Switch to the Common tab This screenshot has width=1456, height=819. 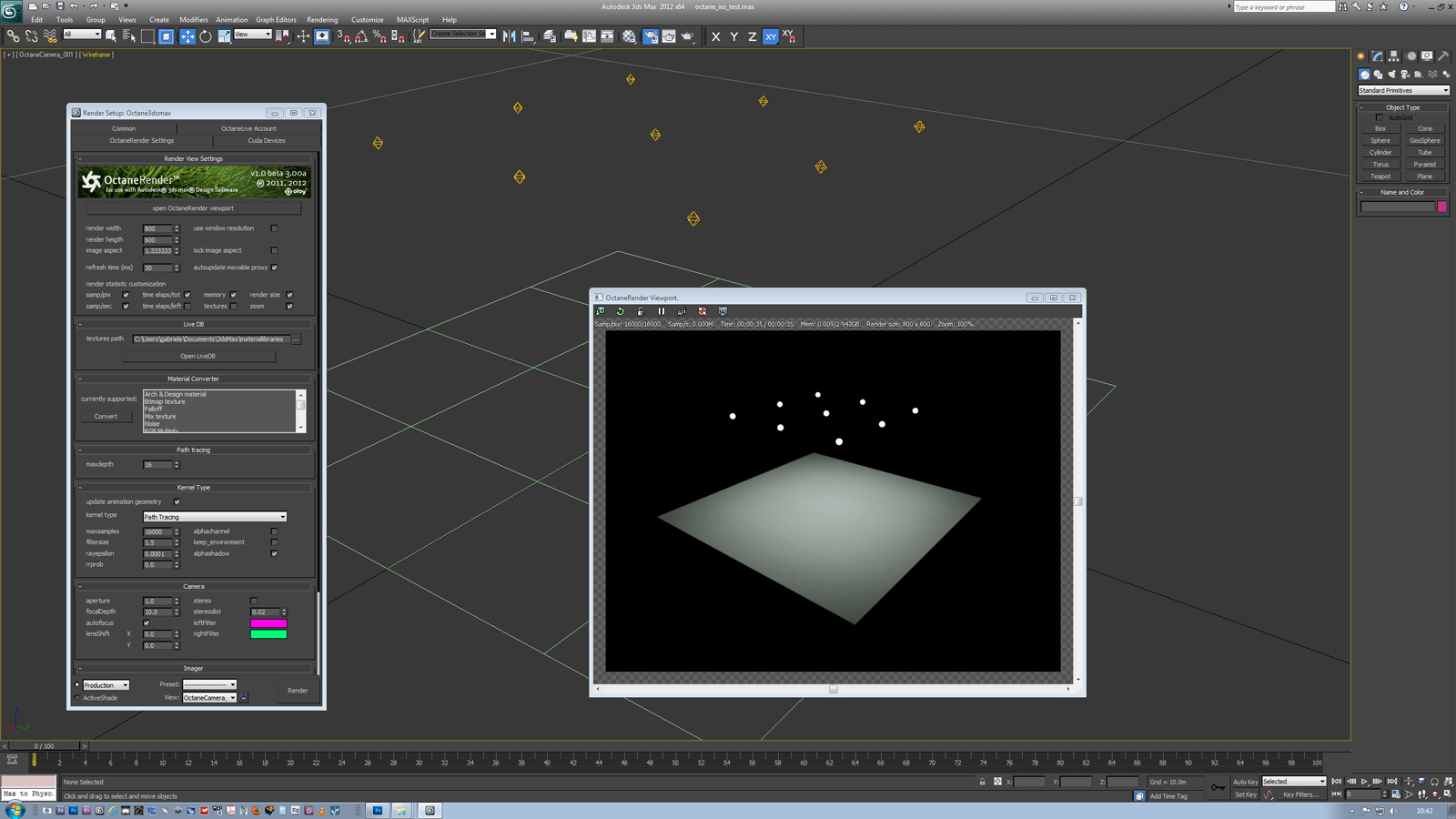(x=124, y=128)
